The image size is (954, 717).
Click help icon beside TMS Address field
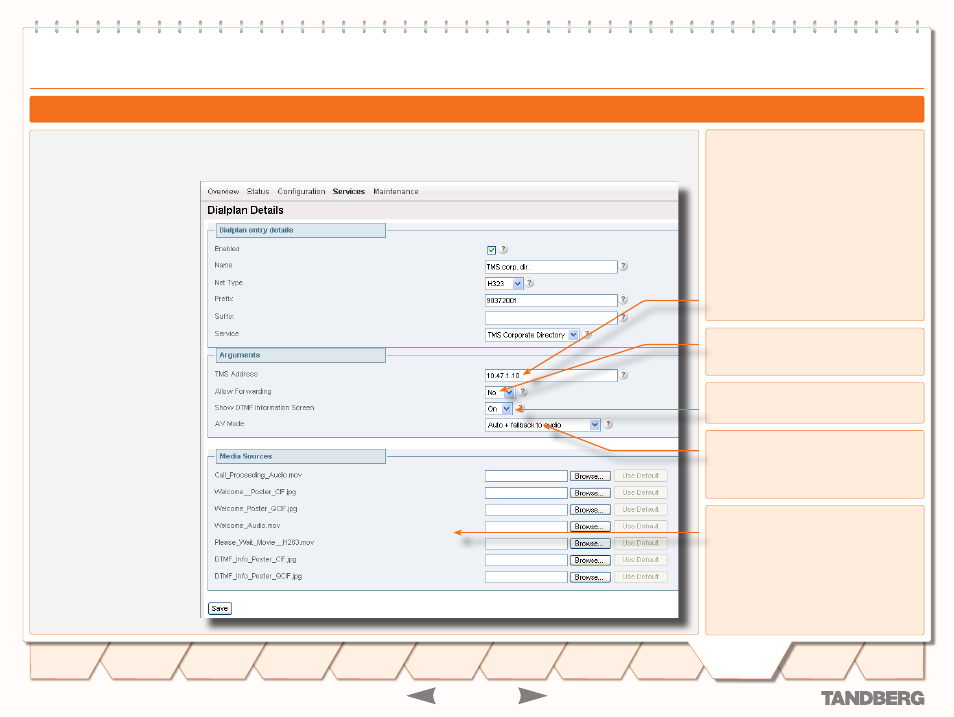[x=624, y=374]
